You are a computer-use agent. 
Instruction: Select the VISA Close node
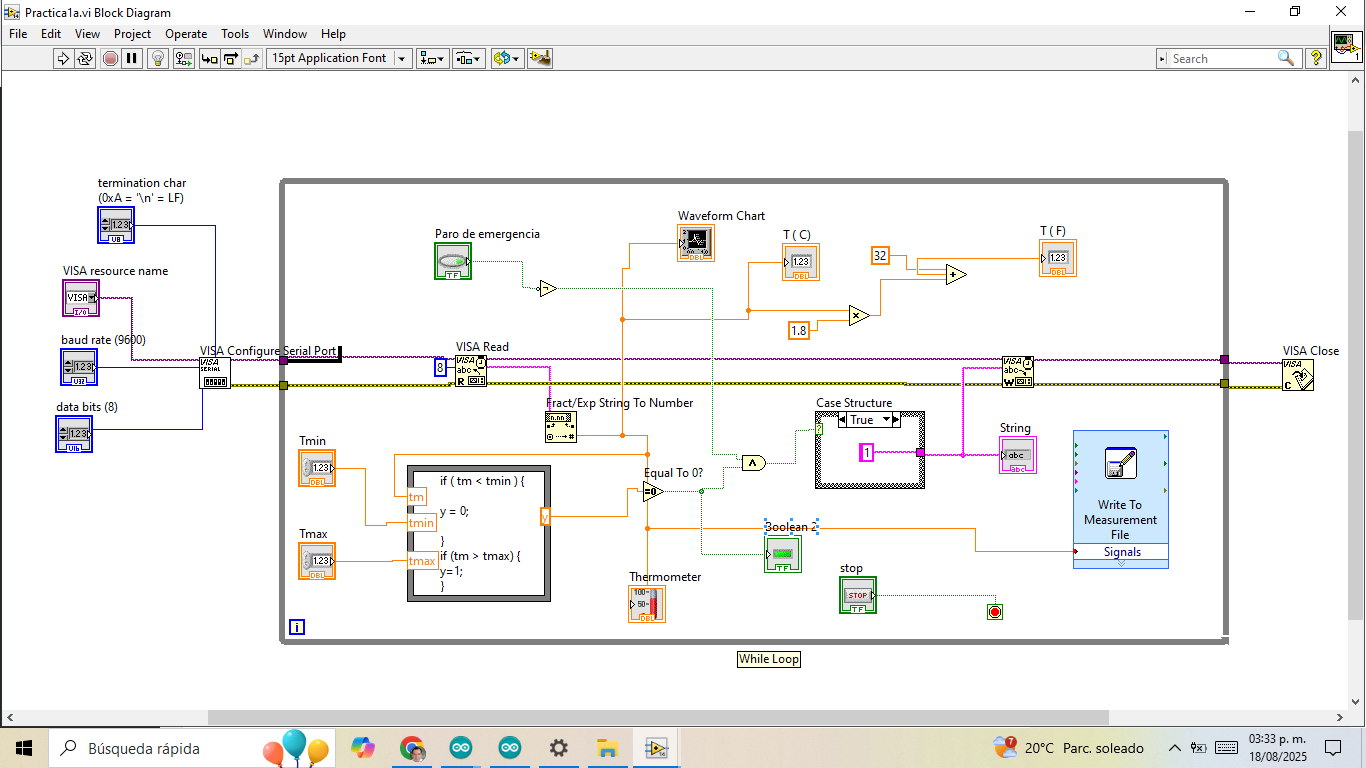coord(1298,375)
